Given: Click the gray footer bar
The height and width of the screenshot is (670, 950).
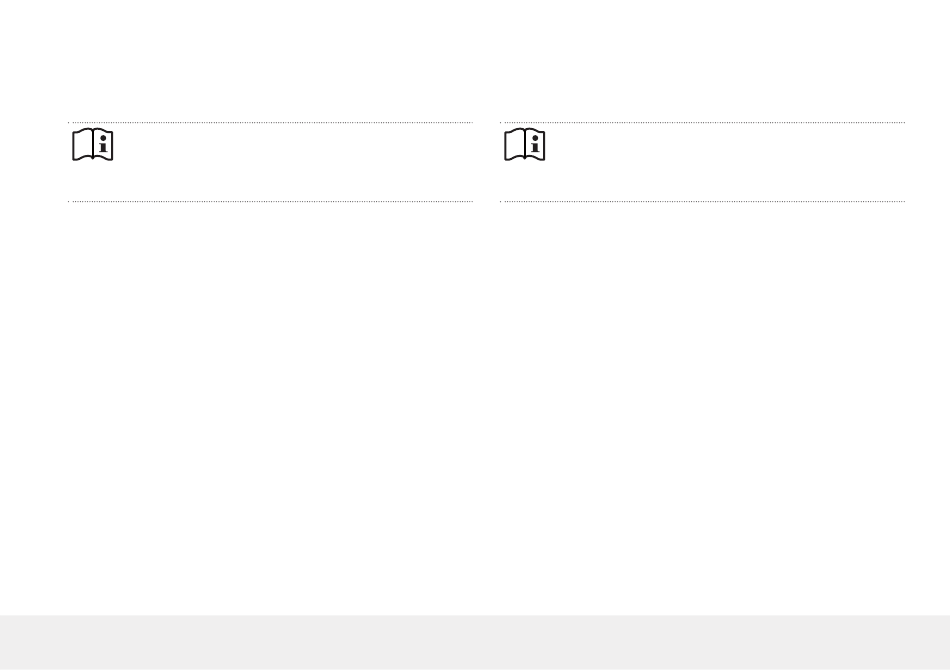Looking at the screenshot, I should pos(475,643).
